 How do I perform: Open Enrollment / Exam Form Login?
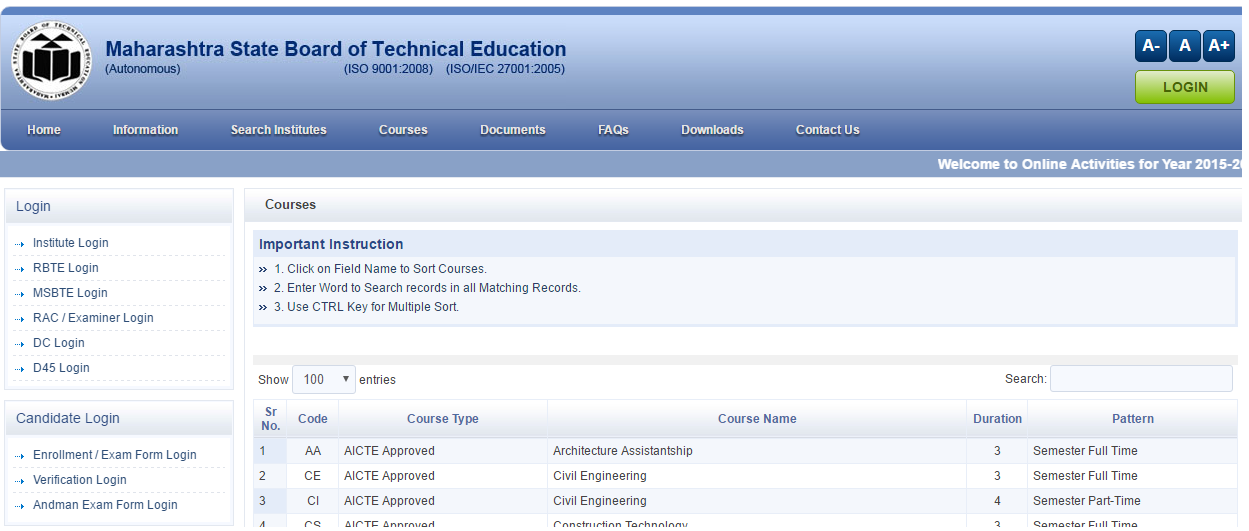coord(114,455)
